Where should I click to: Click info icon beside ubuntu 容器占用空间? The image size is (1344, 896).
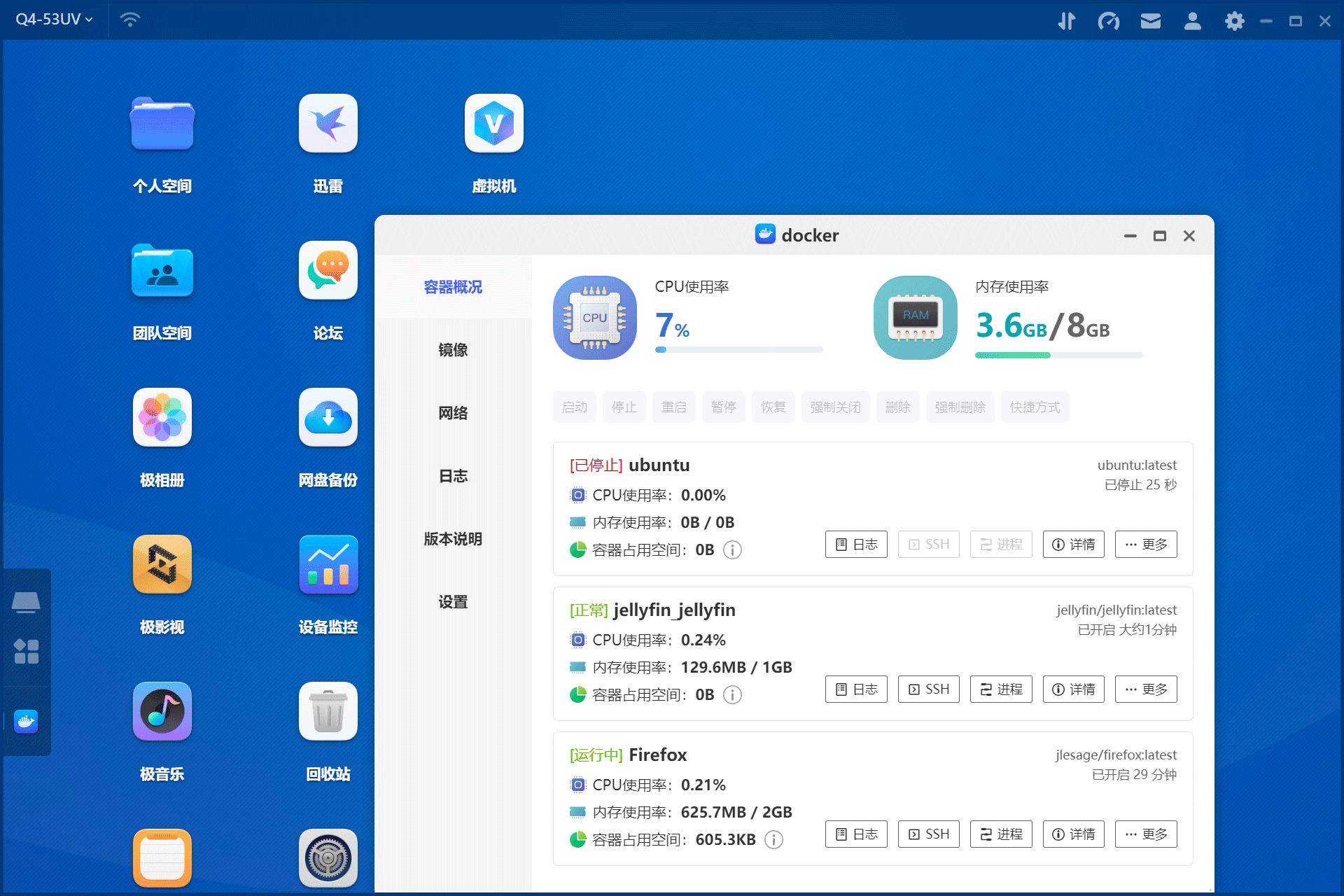(x=732, y=550)
